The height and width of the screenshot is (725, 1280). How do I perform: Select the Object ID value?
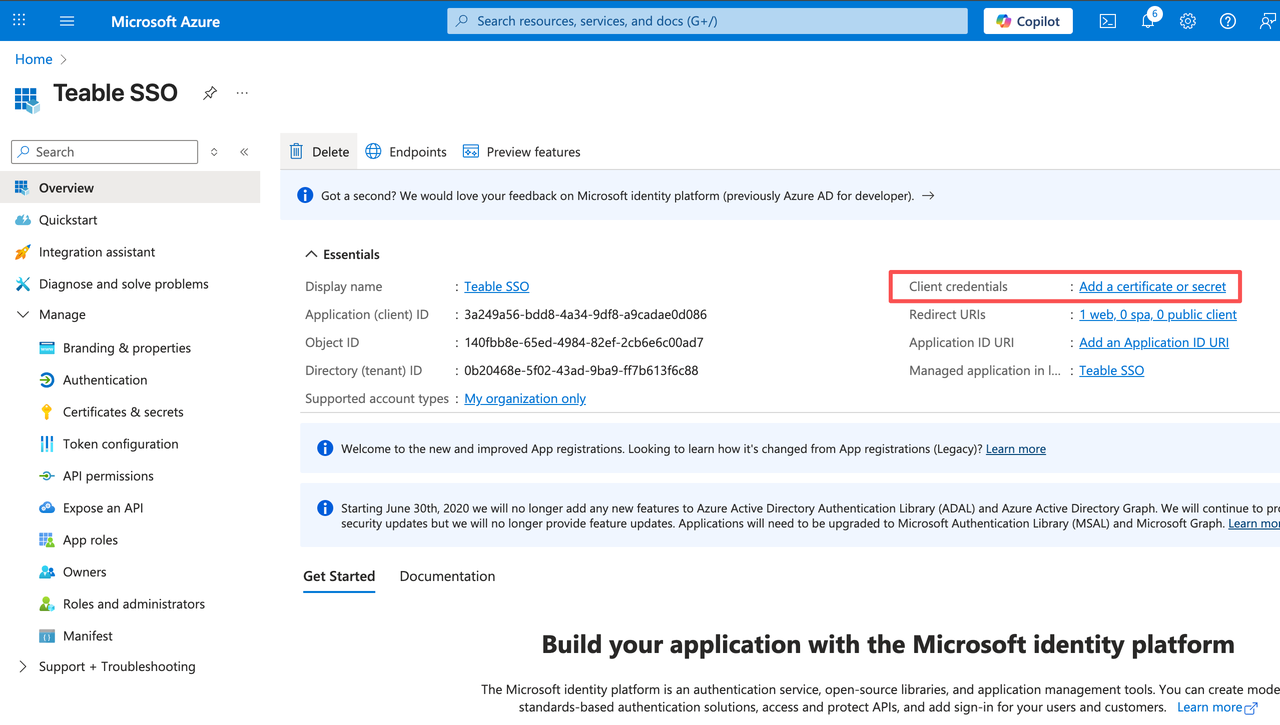coord(584,342)
